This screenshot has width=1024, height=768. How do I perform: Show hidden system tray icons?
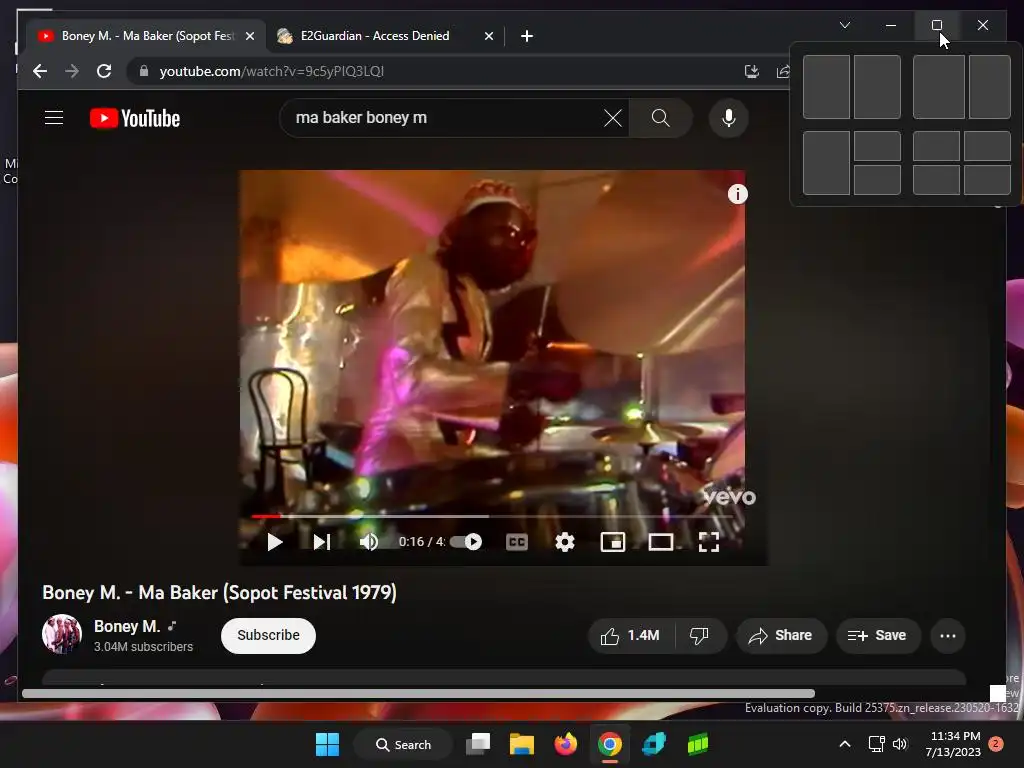[x=844, y=744]
